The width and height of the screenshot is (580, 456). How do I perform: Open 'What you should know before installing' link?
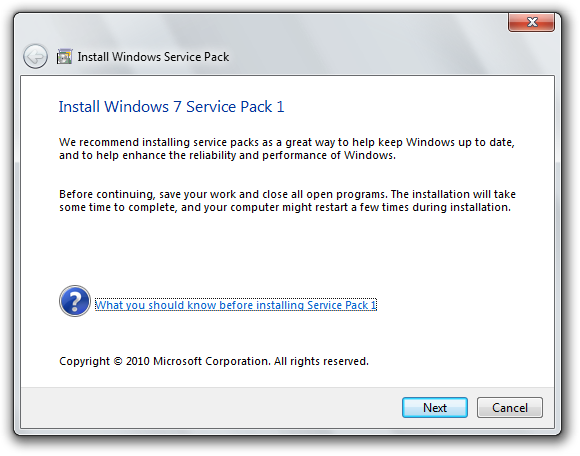coord(236,305)
